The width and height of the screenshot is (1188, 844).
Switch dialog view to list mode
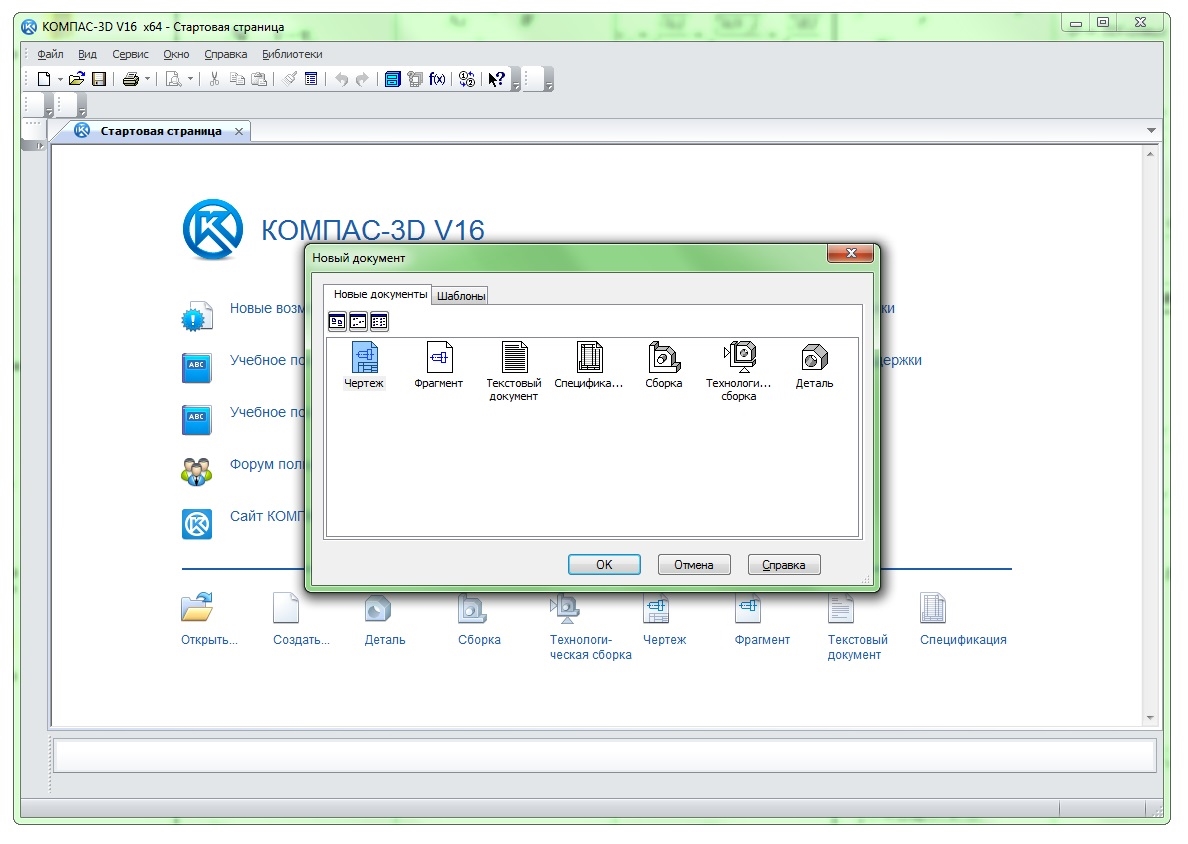(x=379, y=322)
